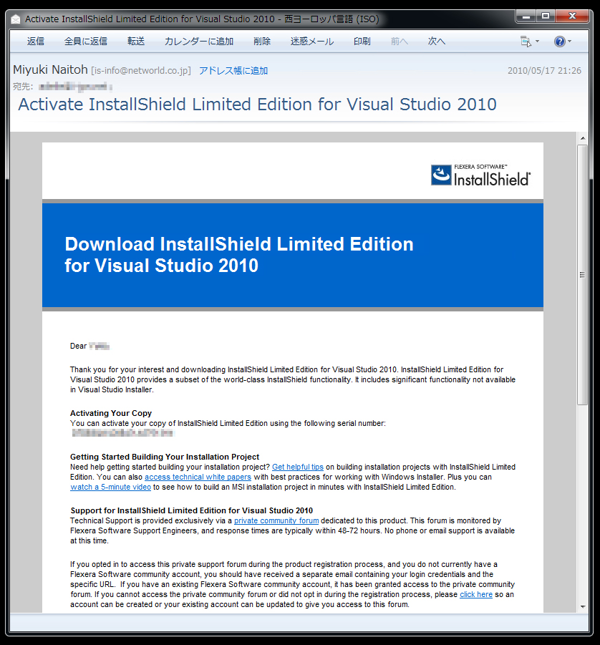Click カレンダーに追加 toolbar item
The width and height of the screenshot is (600, 645).
coord(199,41)
